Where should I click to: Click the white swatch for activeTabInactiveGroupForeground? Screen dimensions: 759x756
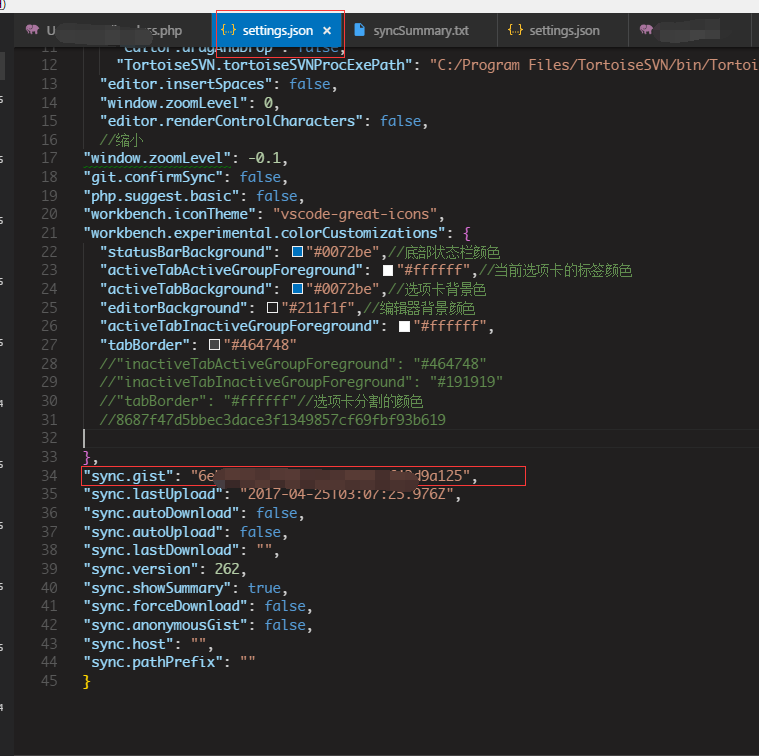coord(404,326)
